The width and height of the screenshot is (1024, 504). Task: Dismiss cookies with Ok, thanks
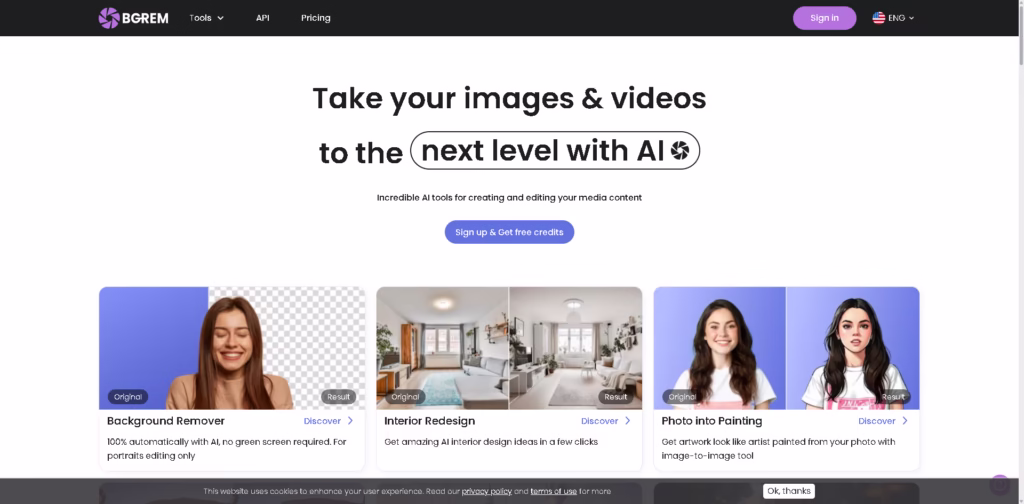click(x=788, y=491)
